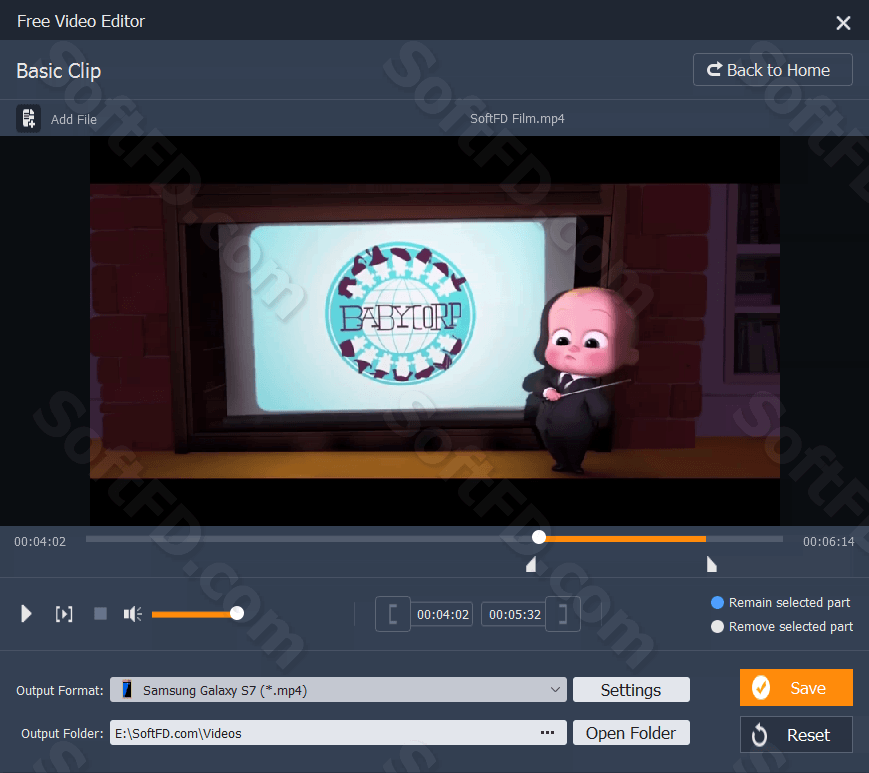
Task: Play the selected clip segment
Action: [x=64, y=614]
